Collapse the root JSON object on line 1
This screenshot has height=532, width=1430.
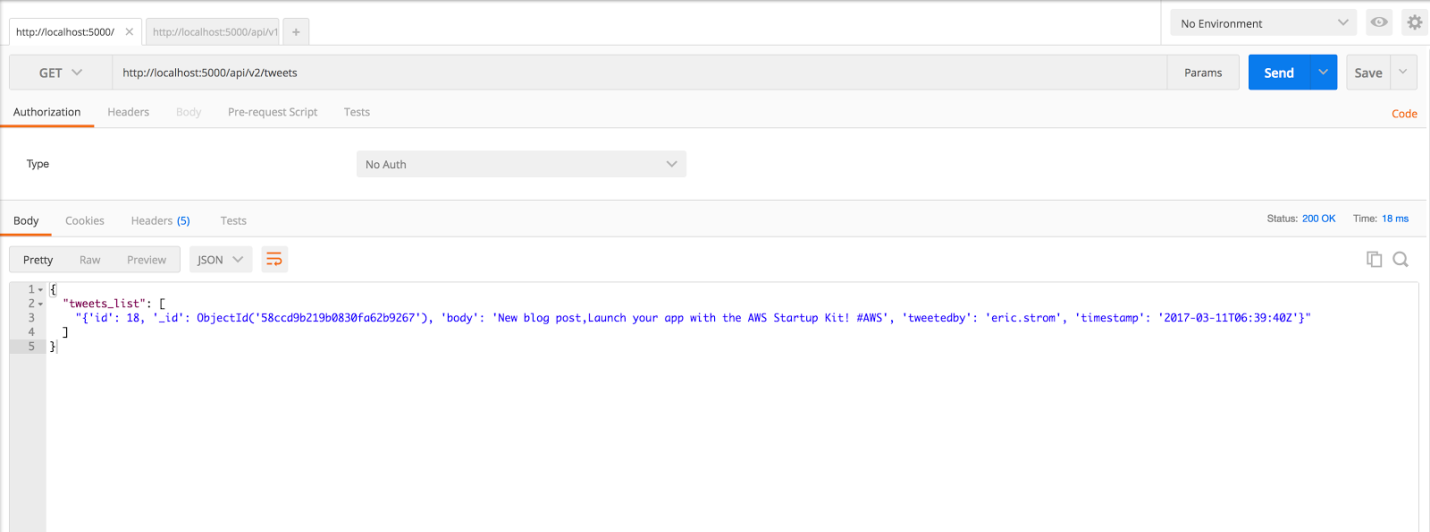point(40,289)
